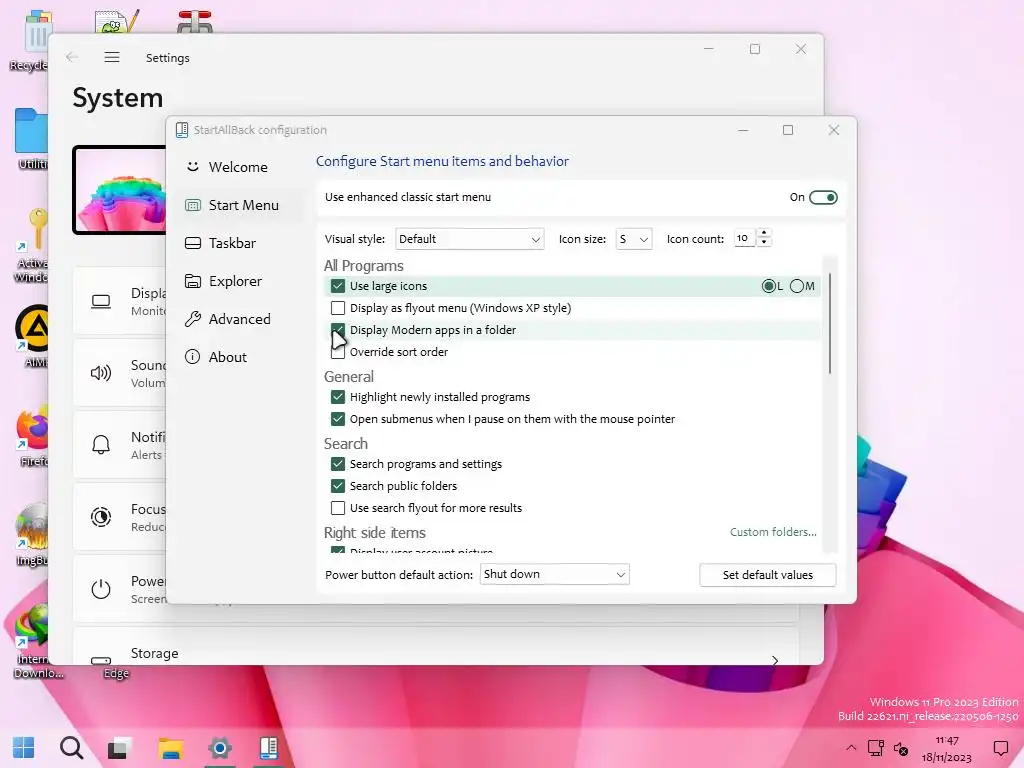Image resolution: width=1024 pixels, height=768 pixels.
Task: Click the Start Menu sidebar icon
Action: (x=193, y=205)
